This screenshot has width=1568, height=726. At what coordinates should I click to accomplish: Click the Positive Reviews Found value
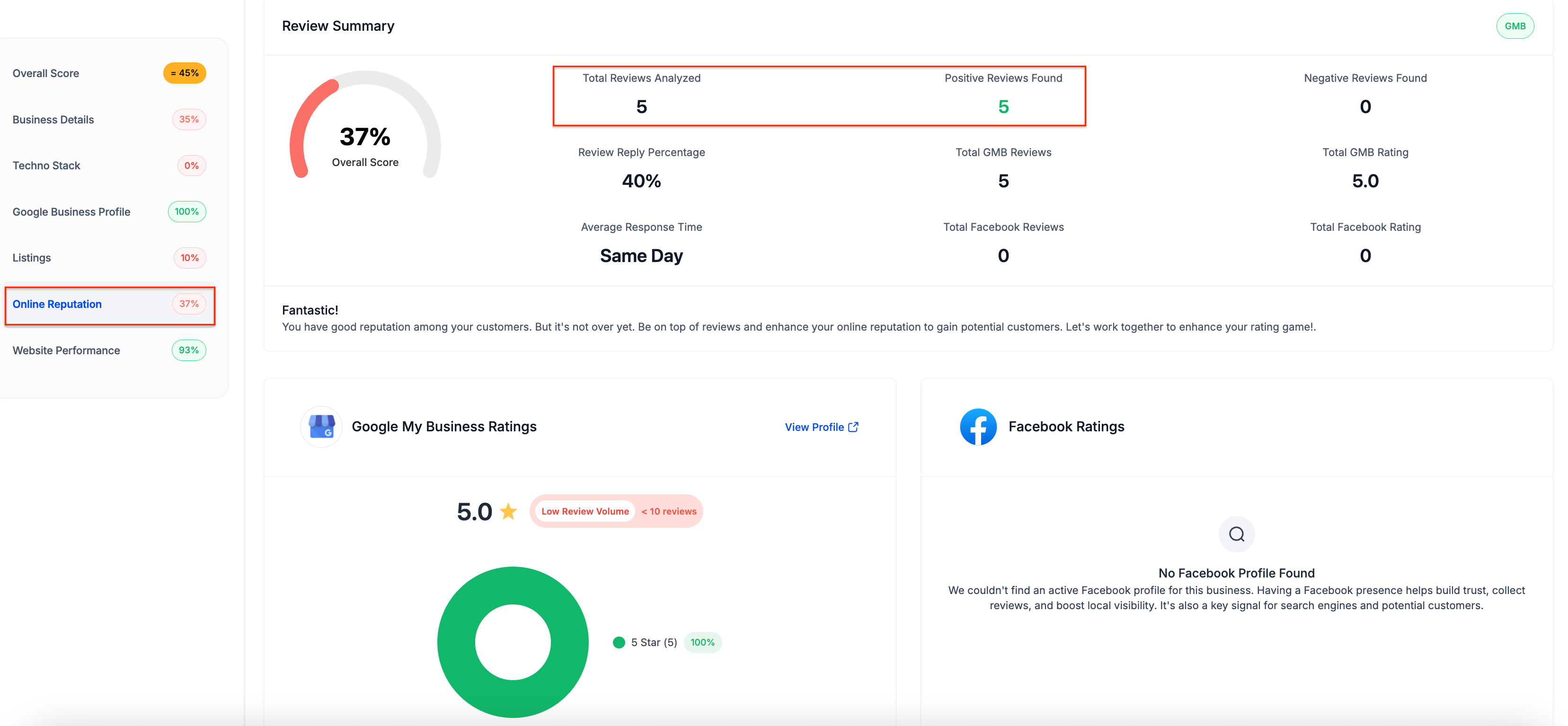point(1003,107)
